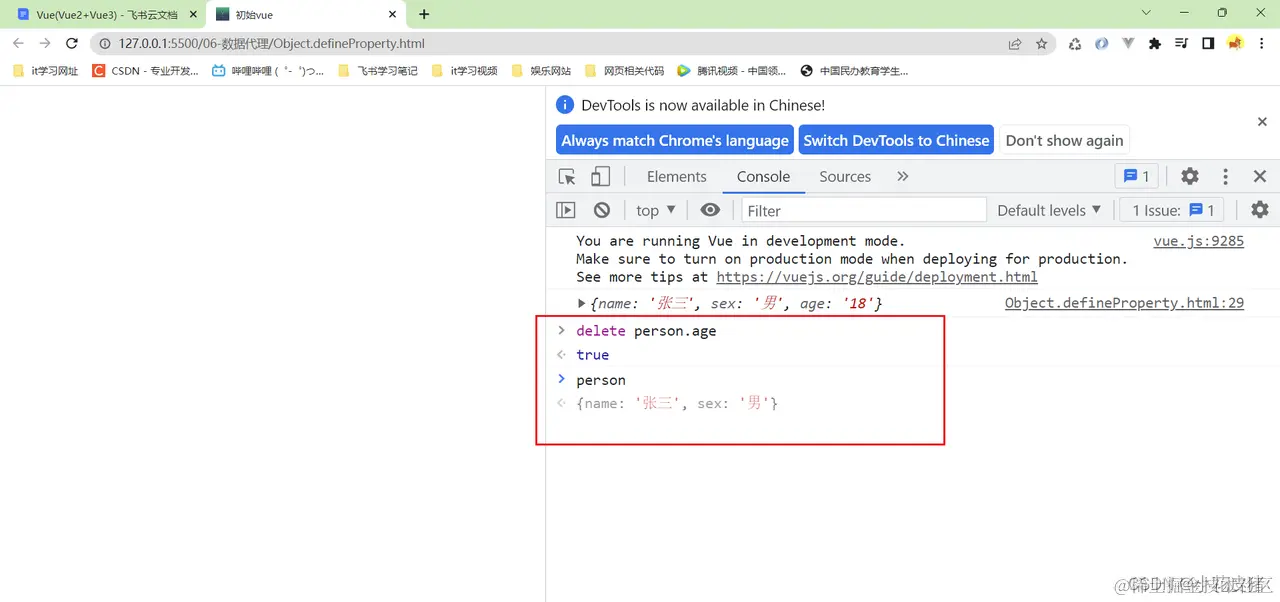The image size is (1280, 602).
Task: Open the Extensions puzzle menu
Action: tap(1155, 43)
